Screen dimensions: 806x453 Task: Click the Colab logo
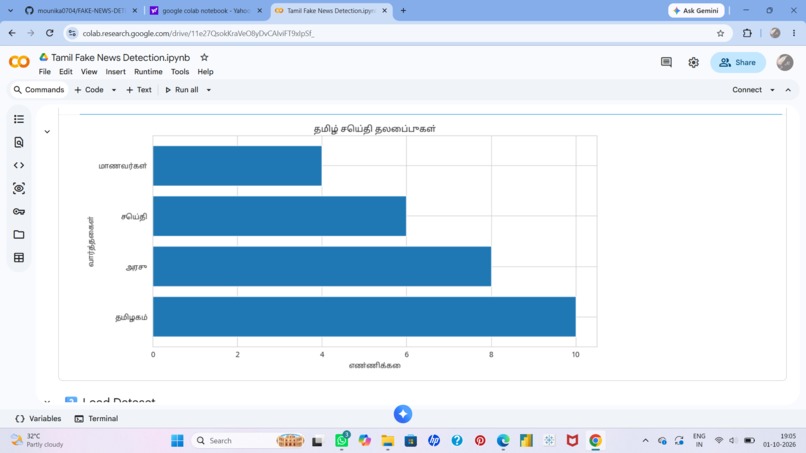(x=19, y=62)
